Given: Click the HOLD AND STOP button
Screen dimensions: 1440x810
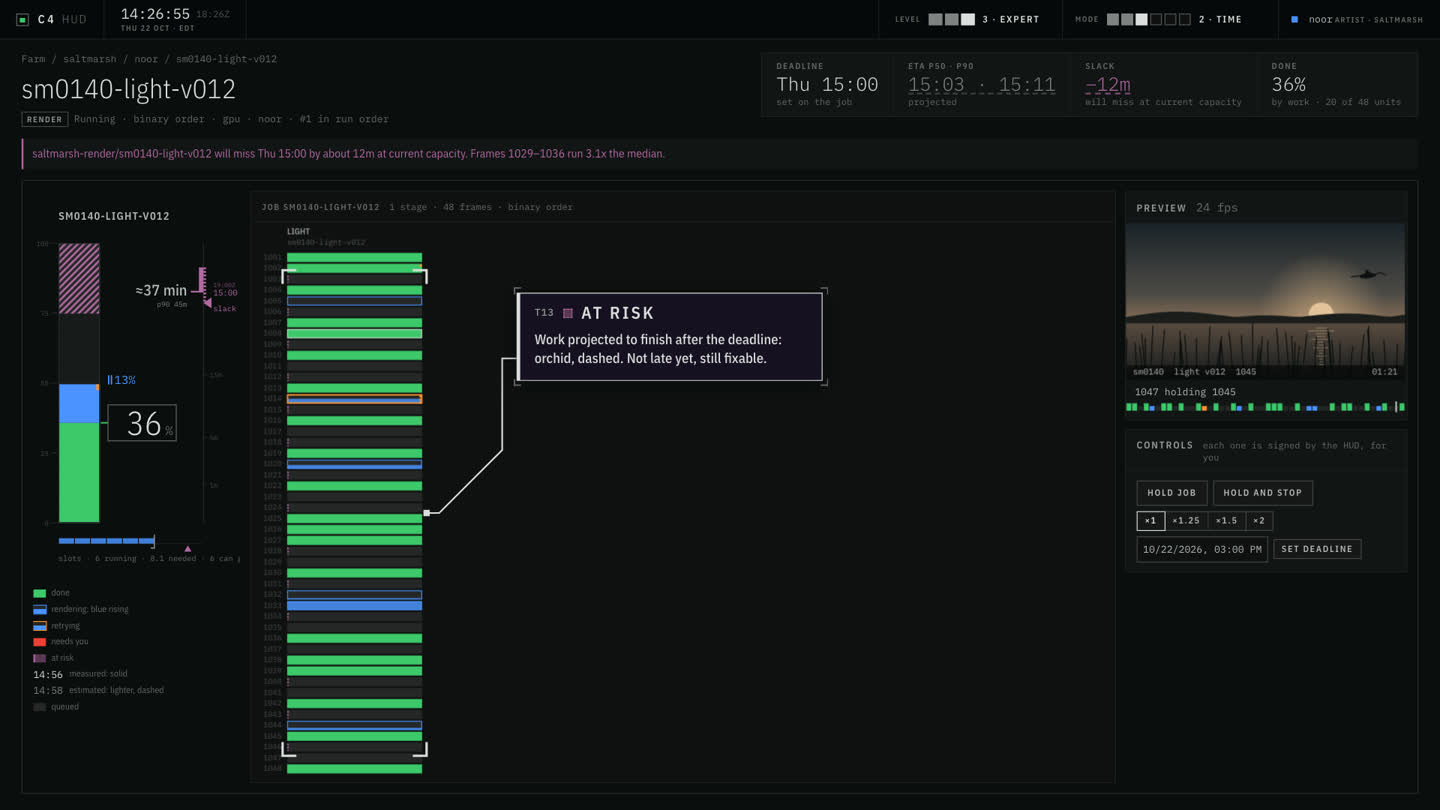Looking at the screenshot, I should point(1262,493).
